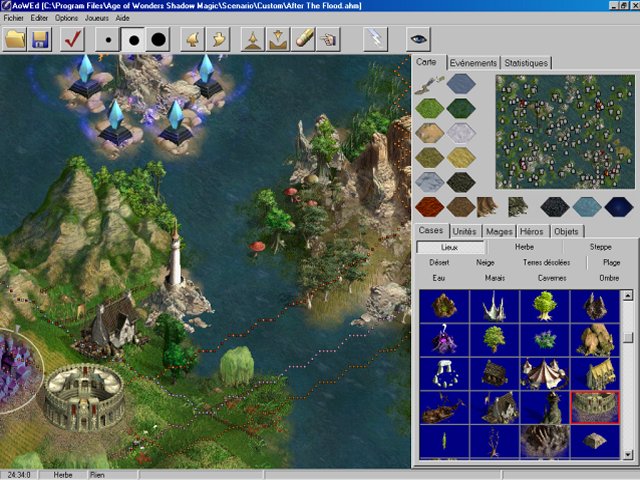
Task: Select the Herbe category button
Action: click(524, 247)
